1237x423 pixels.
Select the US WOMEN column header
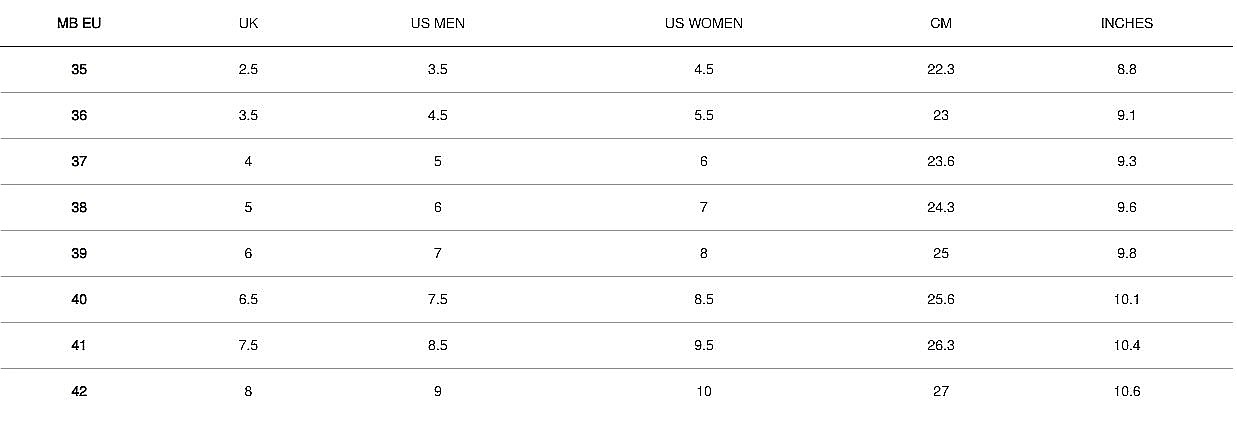coord(703,24)
